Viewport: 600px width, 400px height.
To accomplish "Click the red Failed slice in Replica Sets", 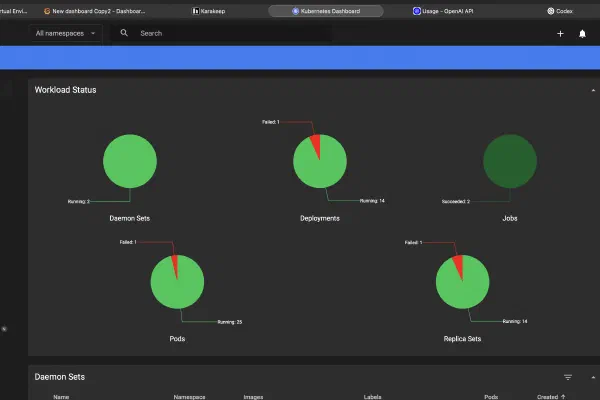I will pos(459,265).
